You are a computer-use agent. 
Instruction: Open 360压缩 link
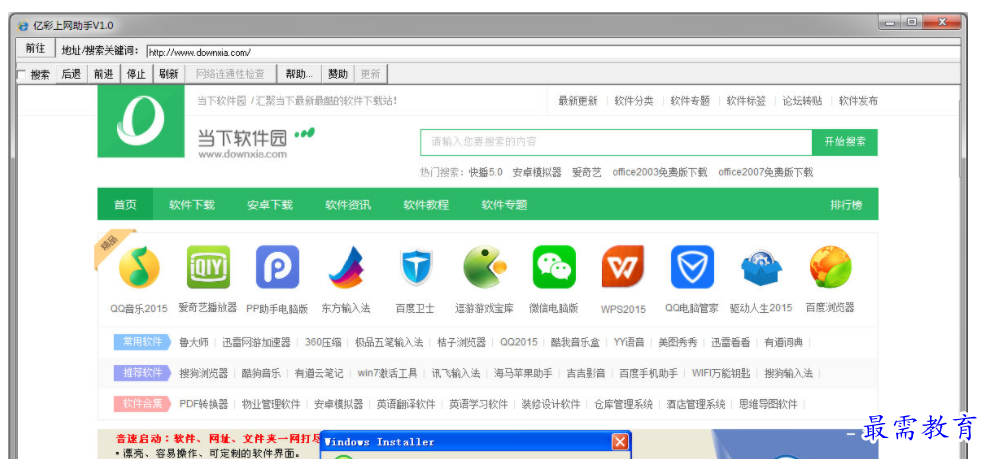click(x=324, y=342)
